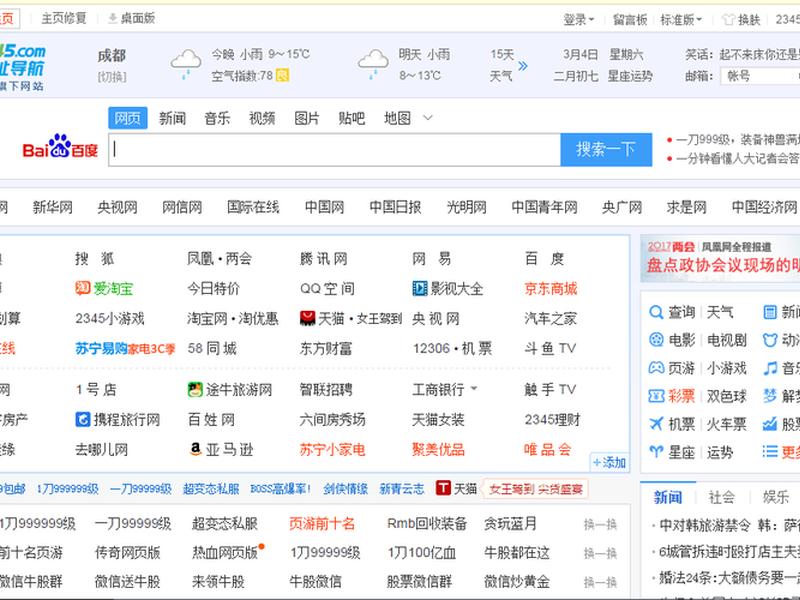The image size is (800, 600).
Task: Switch to the 娱乐 news tab
Action: coord(776,497)
